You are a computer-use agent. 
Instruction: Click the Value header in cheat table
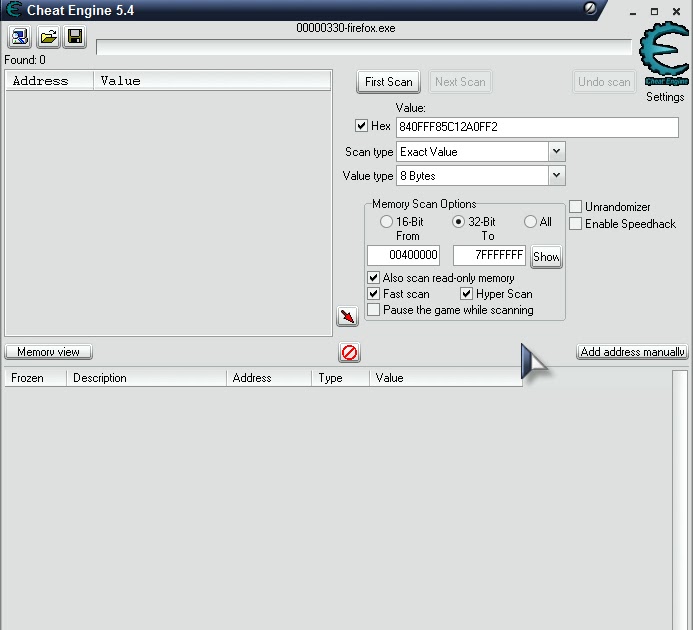tap(446, 378)
